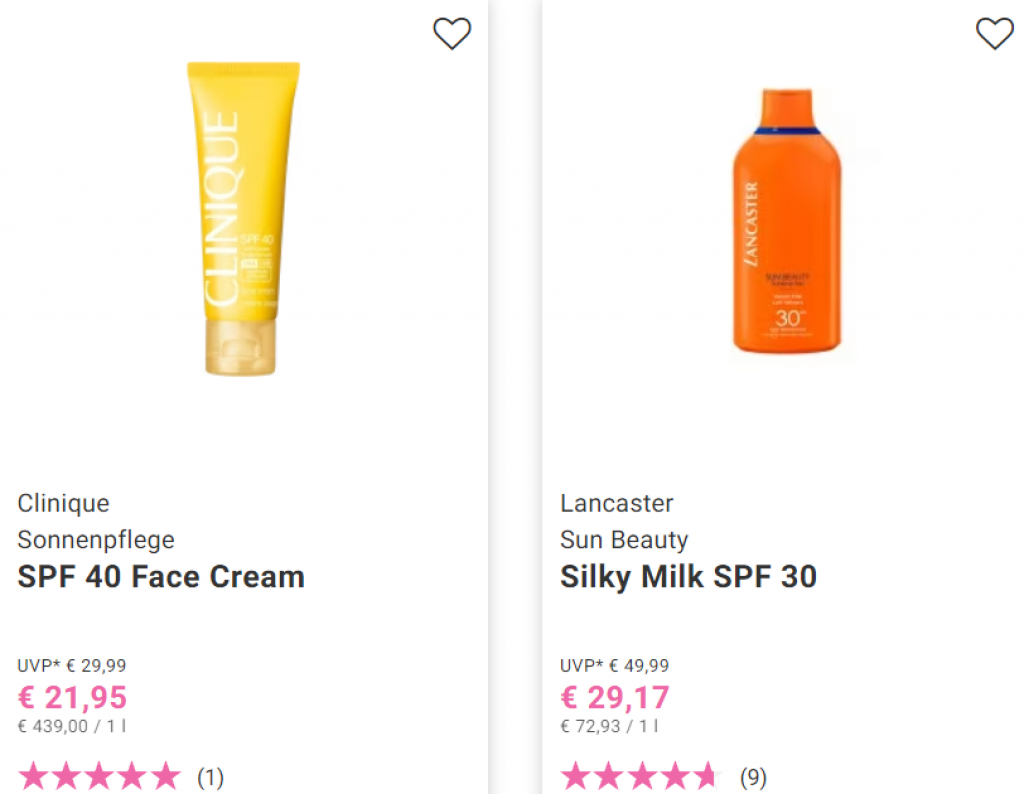This screenshot has height=794, width=1024.
Task: Open the orange Lancaster bottle image
Action: 787,221
